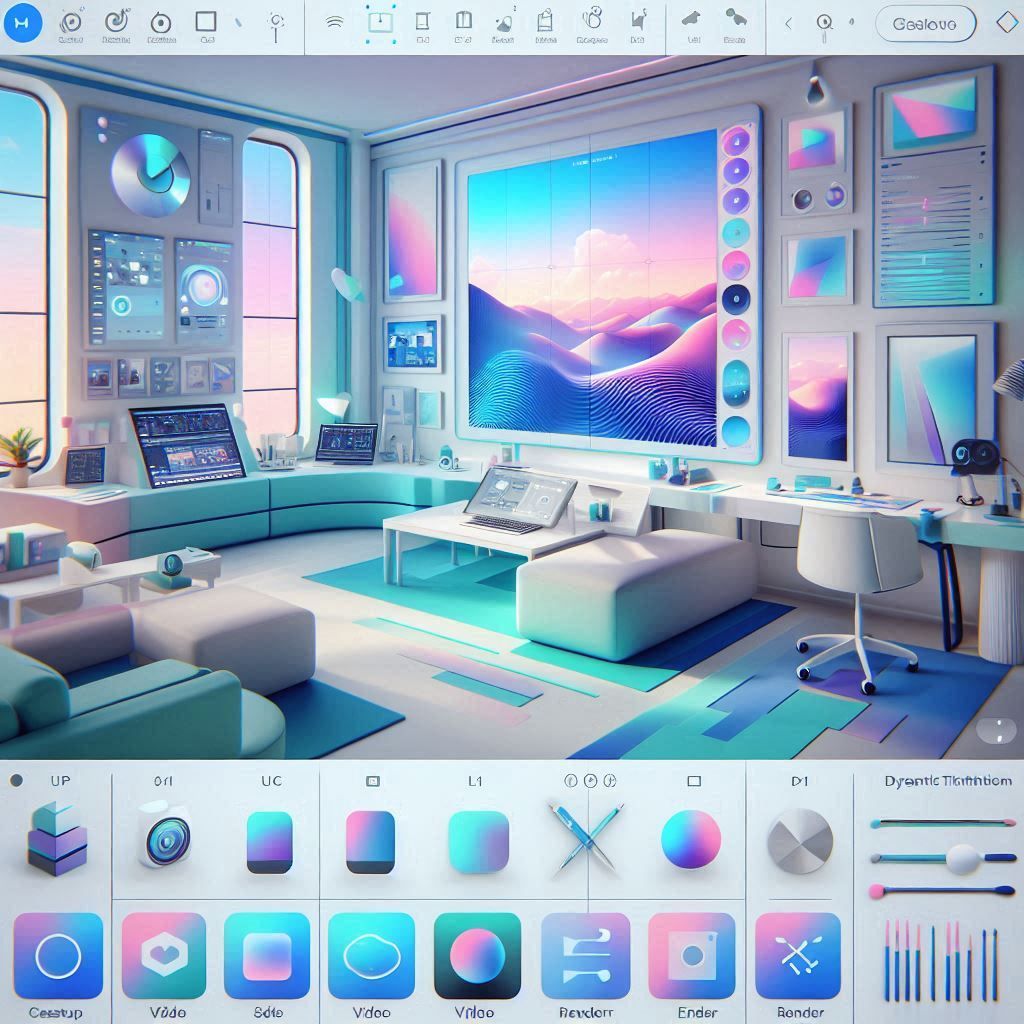Open the Bender tile with crossed tools

[x=798, y=955]
